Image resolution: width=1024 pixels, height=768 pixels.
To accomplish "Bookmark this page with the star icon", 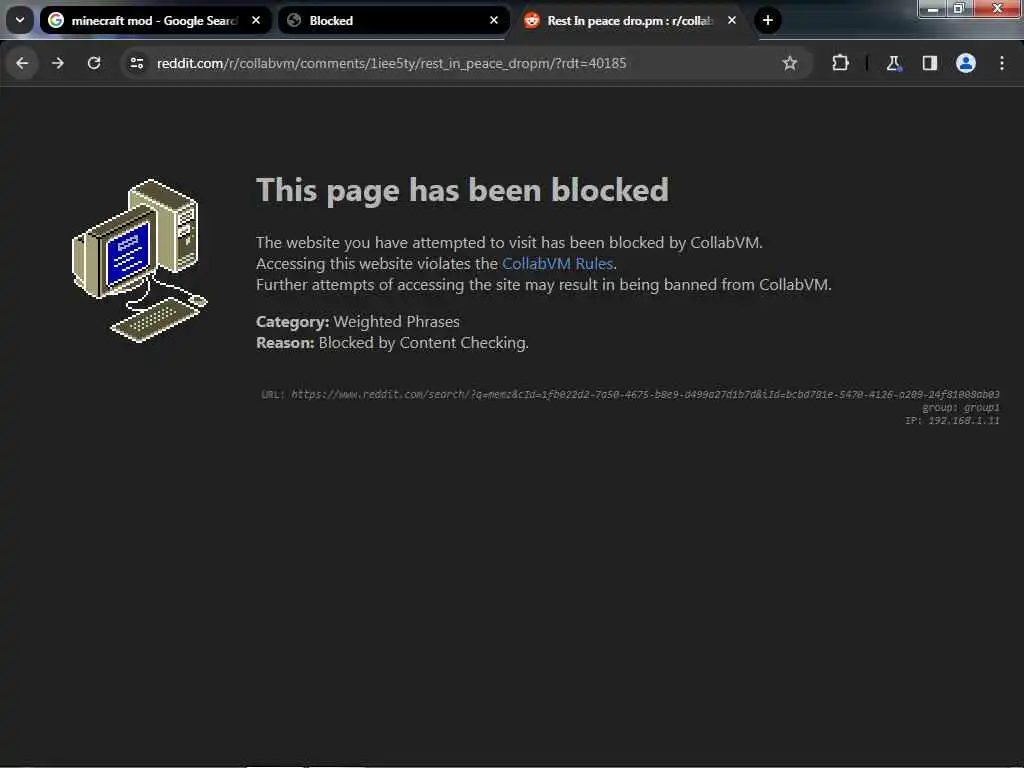I will click(x=790, y=63).
